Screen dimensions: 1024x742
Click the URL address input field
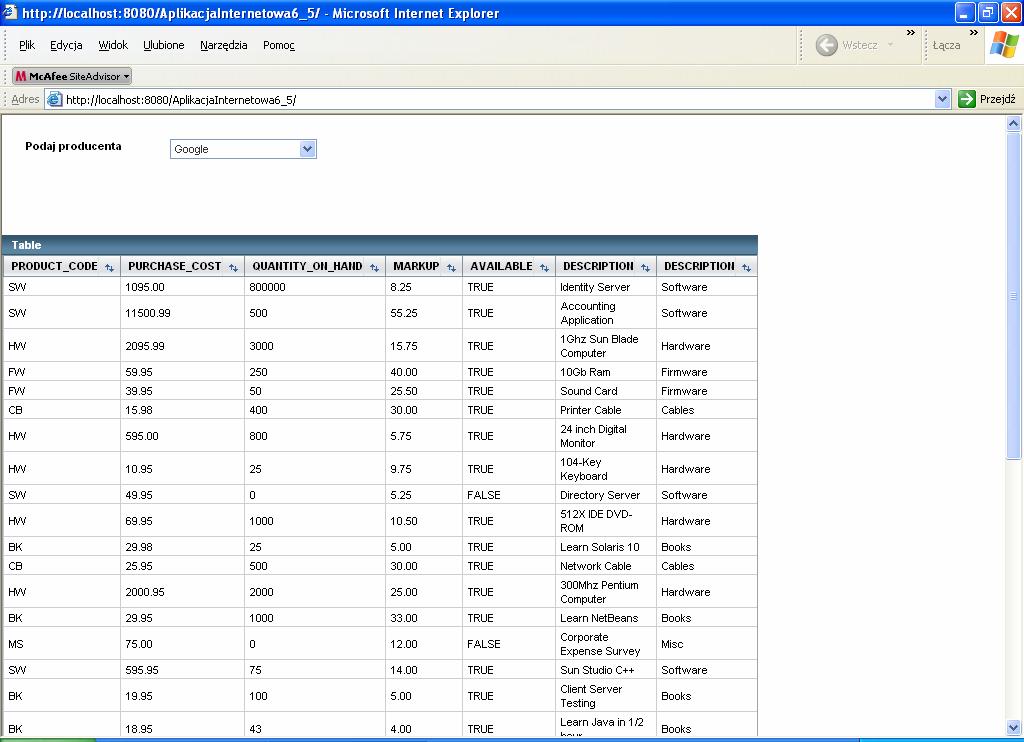(499, 100)
